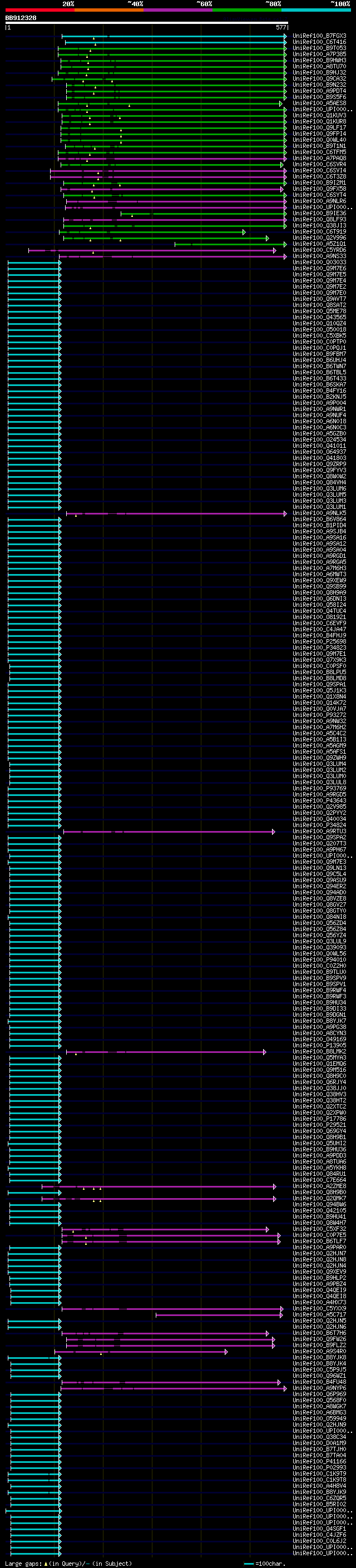Viewport: 356px width, 1568px height.
Task: Click the UniRef100_Q1KUR8 label
Action: pyautogui.click(x=319, y=122)
